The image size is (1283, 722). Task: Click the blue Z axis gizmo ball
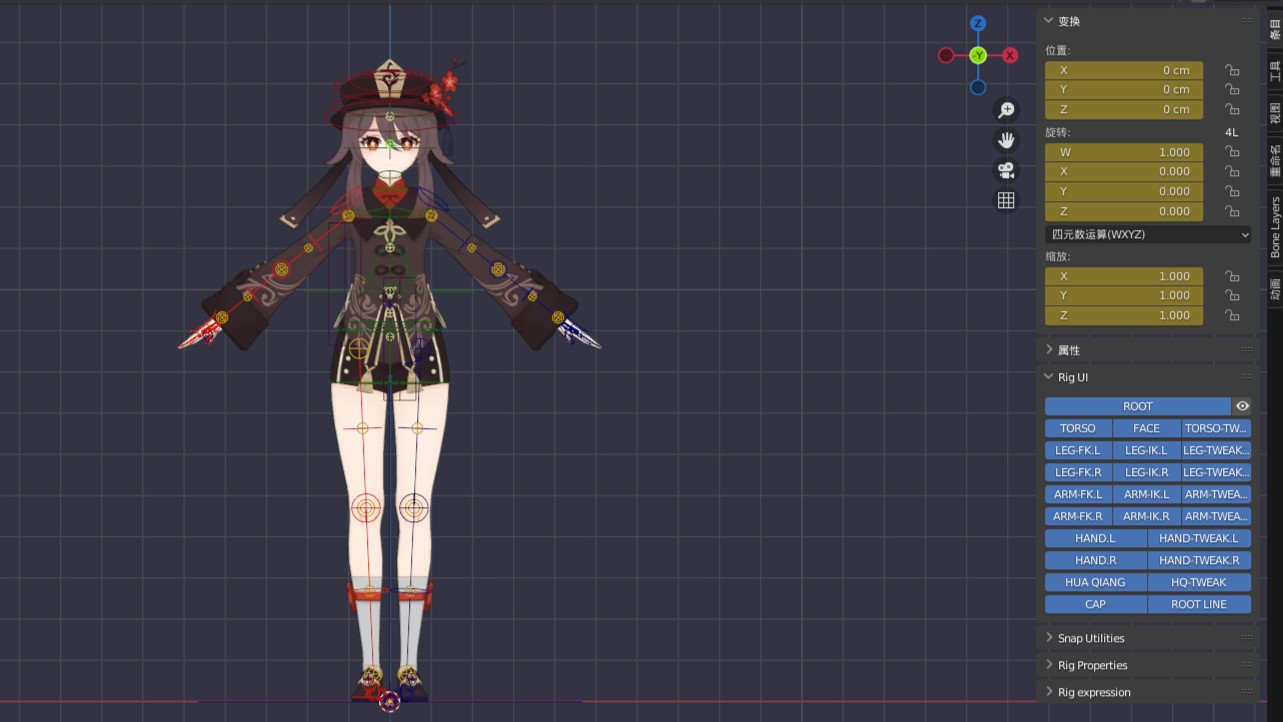[x=978, y=24]
